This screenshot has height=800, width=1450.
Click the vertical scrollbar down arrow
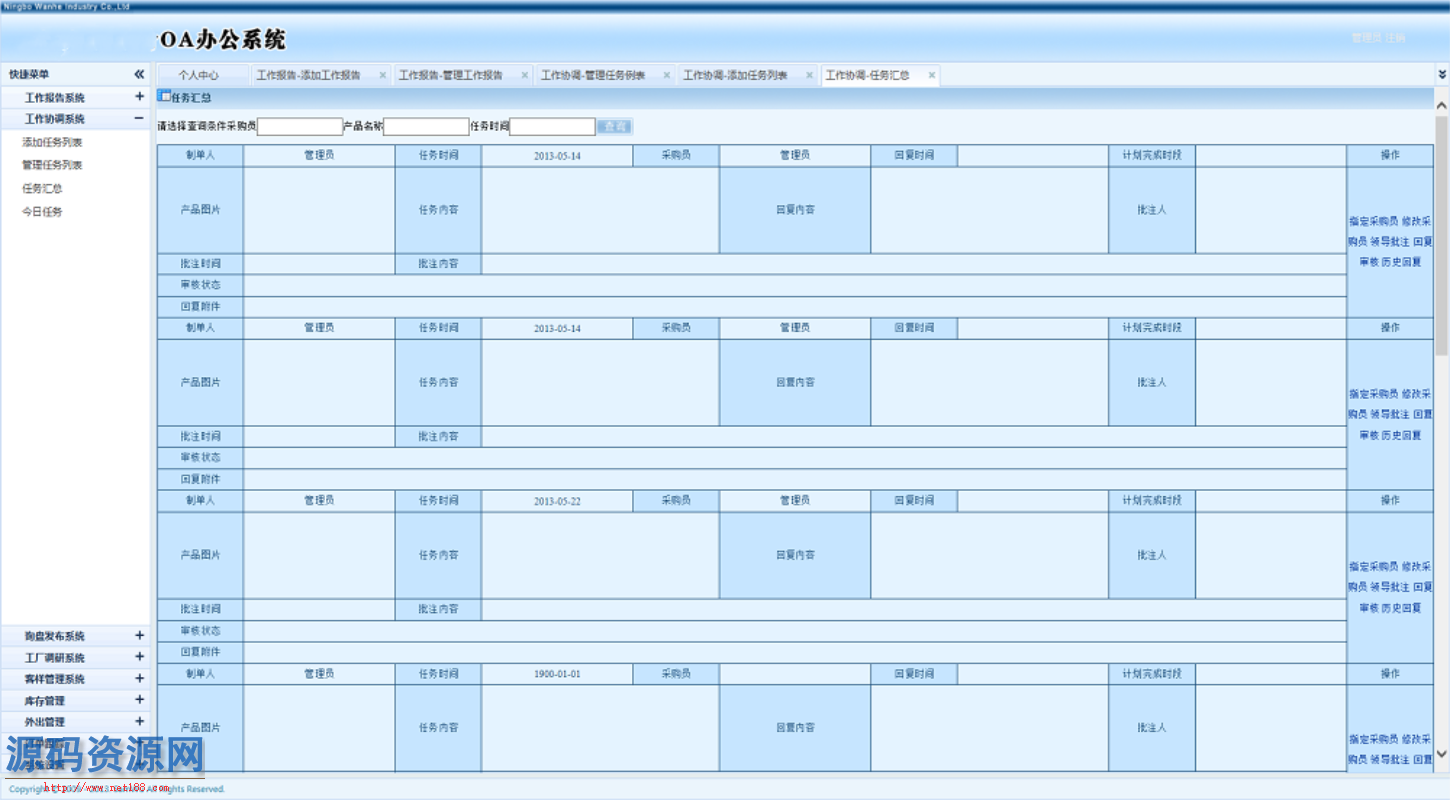pos(1441,753)
